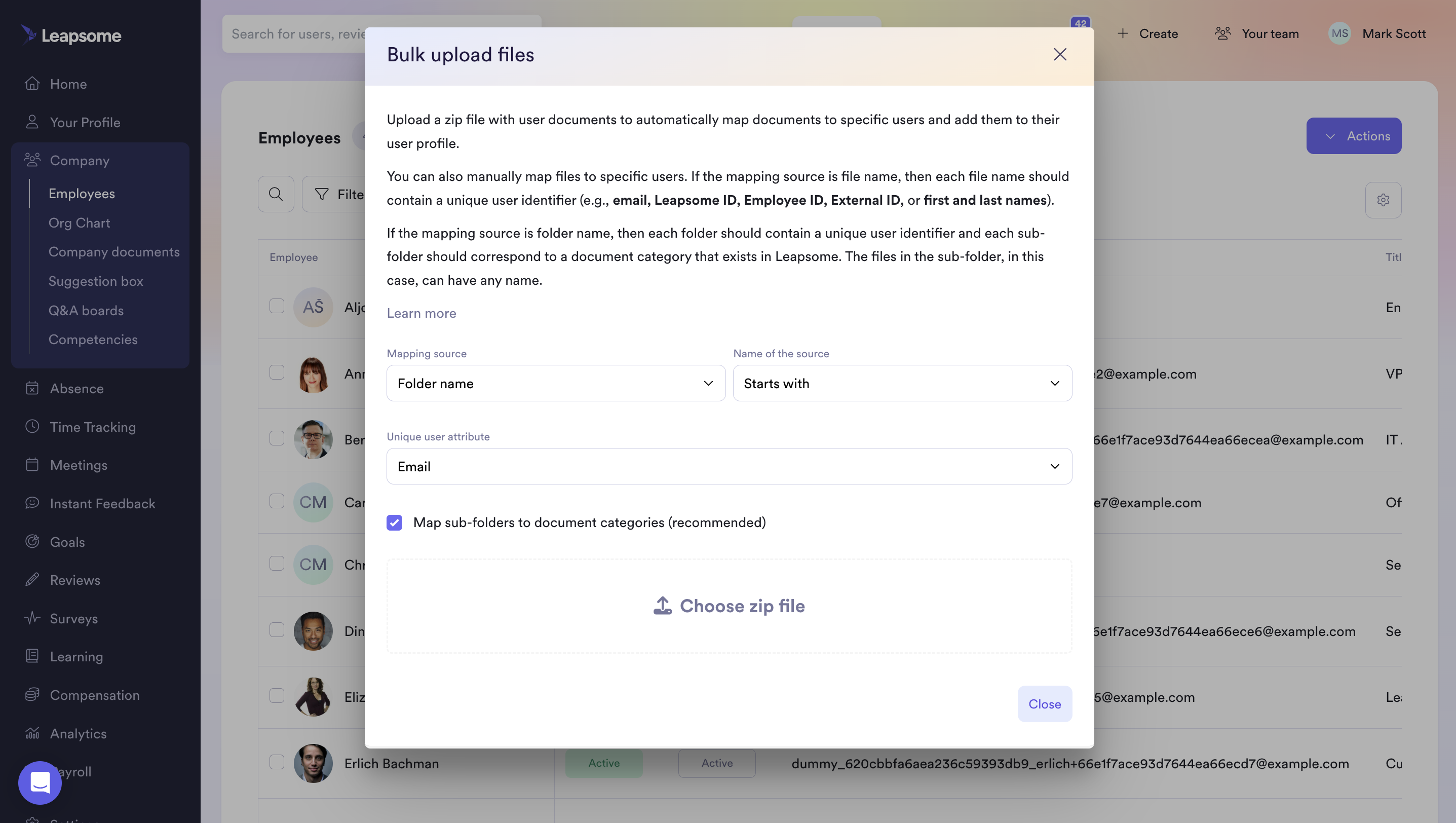Click the upload icon next to Choose zip file

(x=663, y=606)
